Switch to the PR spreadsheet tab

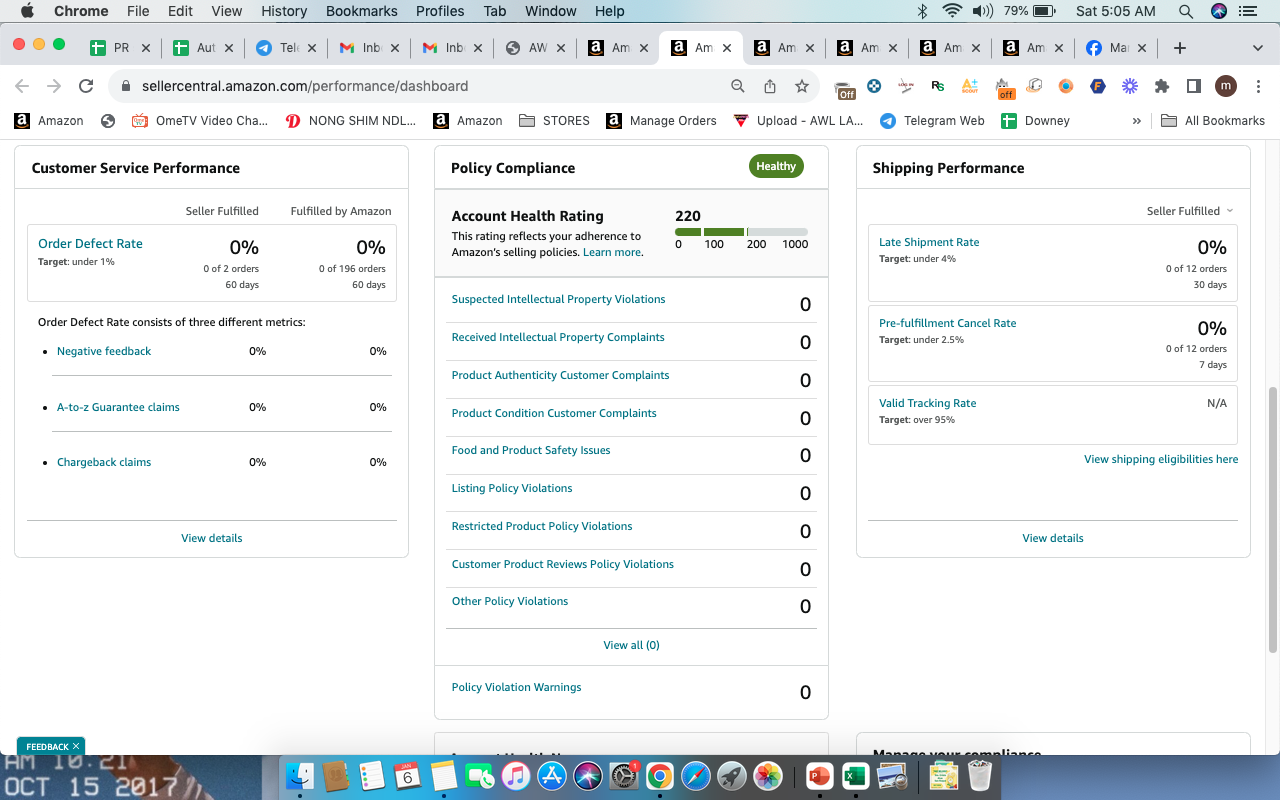click(120, 48)
